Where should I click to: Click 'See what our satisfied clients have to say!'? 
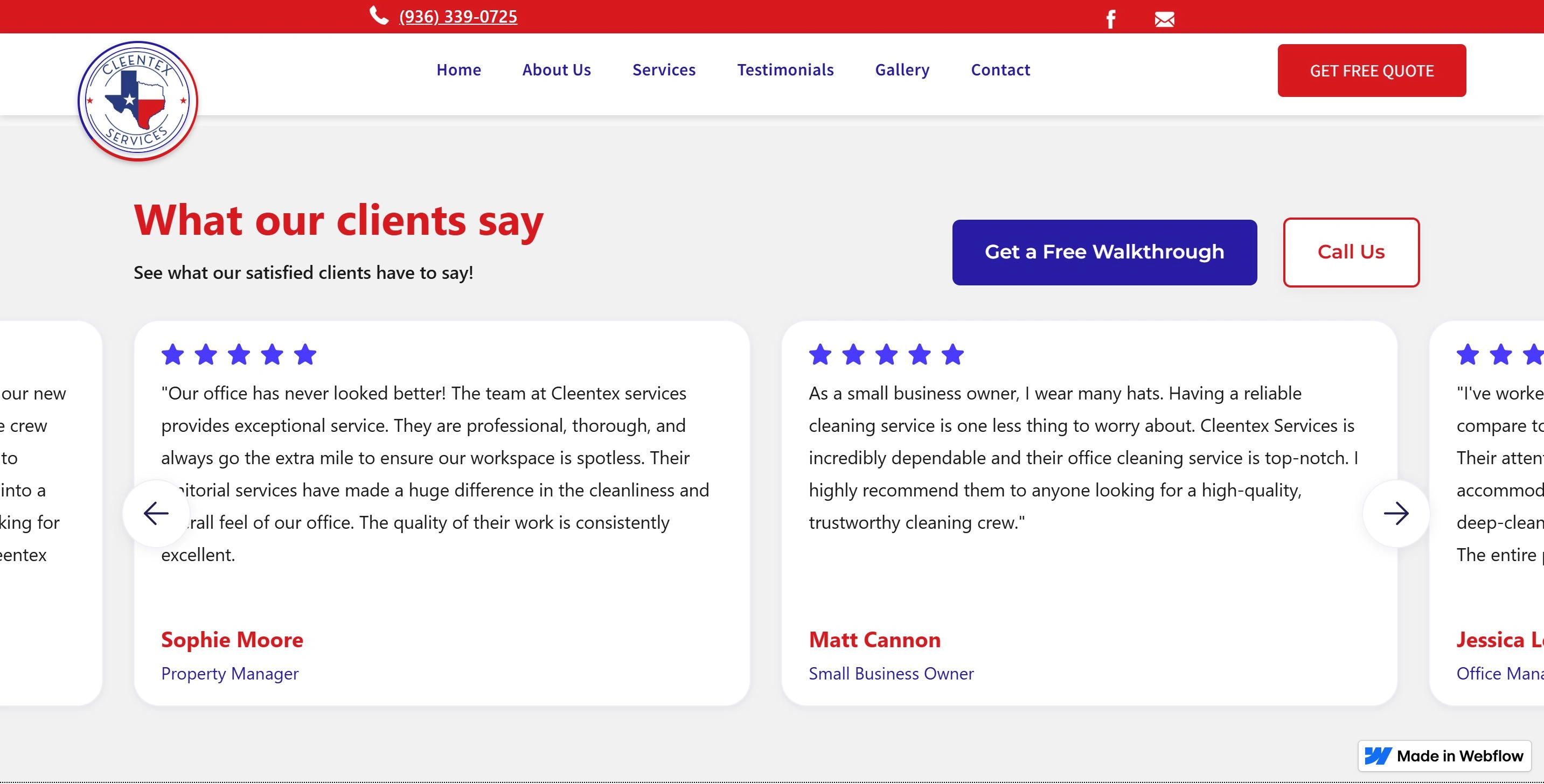pyautogui.click(x=303, y=272)
